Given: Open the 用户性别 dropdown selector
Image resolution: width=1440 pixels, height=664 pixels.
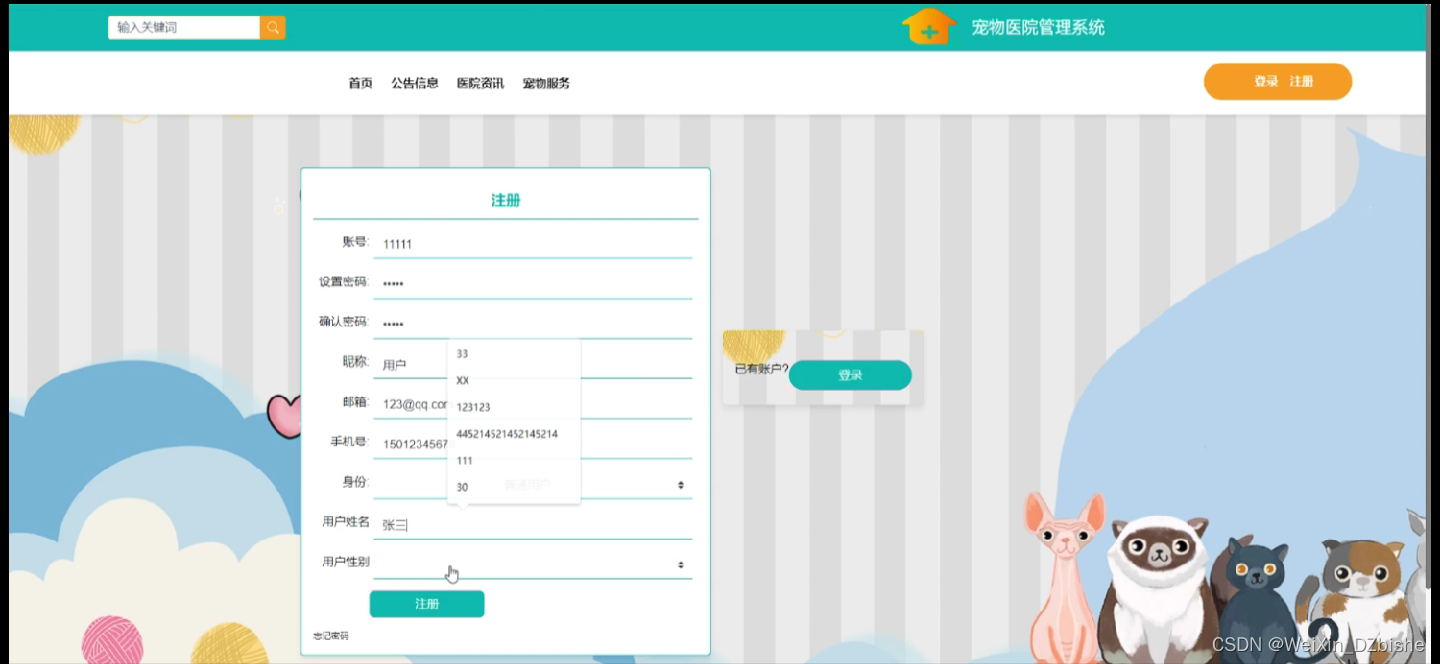Looking at the screenshot, I should click(x=533, y=564).
